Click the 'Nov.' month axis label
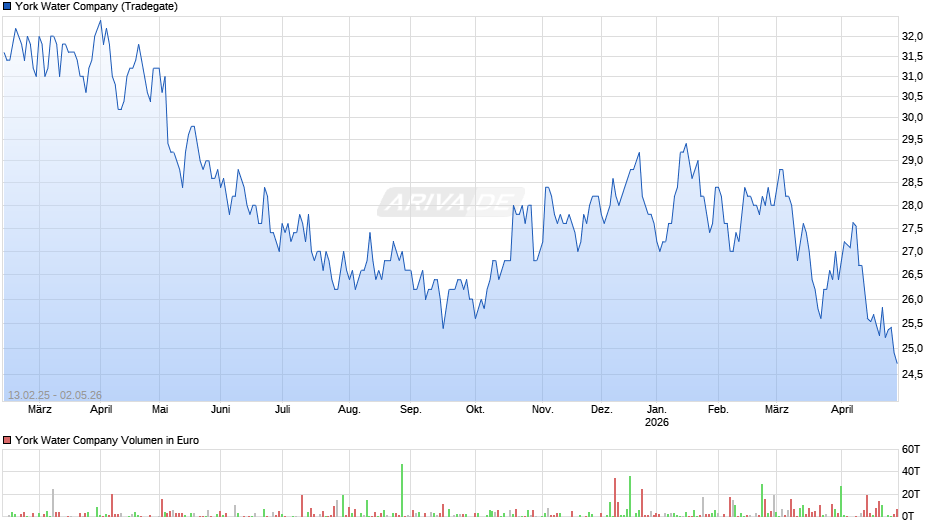Image resolution: width=940 pixels, height=526 pixels. [543, 410]
